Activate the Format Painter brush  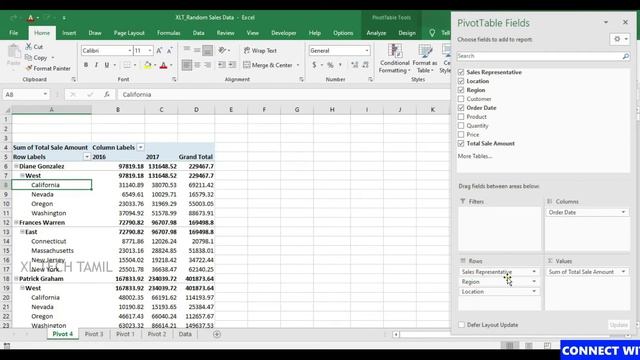pos(29,68)
